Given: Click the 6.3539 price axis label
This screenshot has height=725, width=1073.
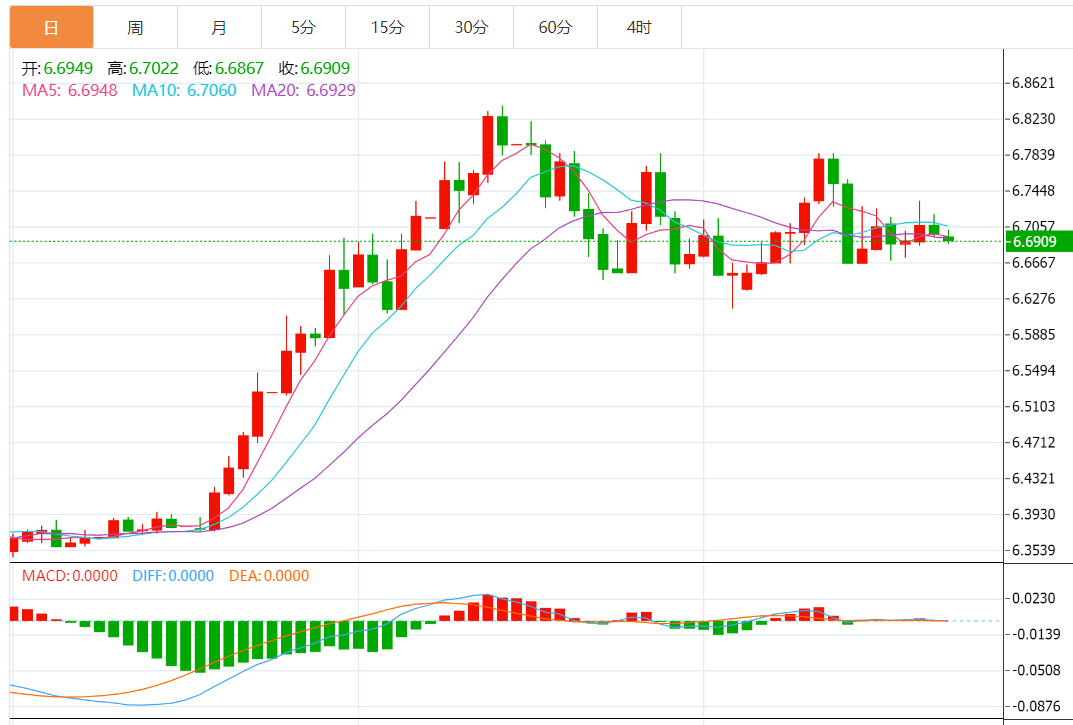Looking at the screenshot, I should point(1034,550).
